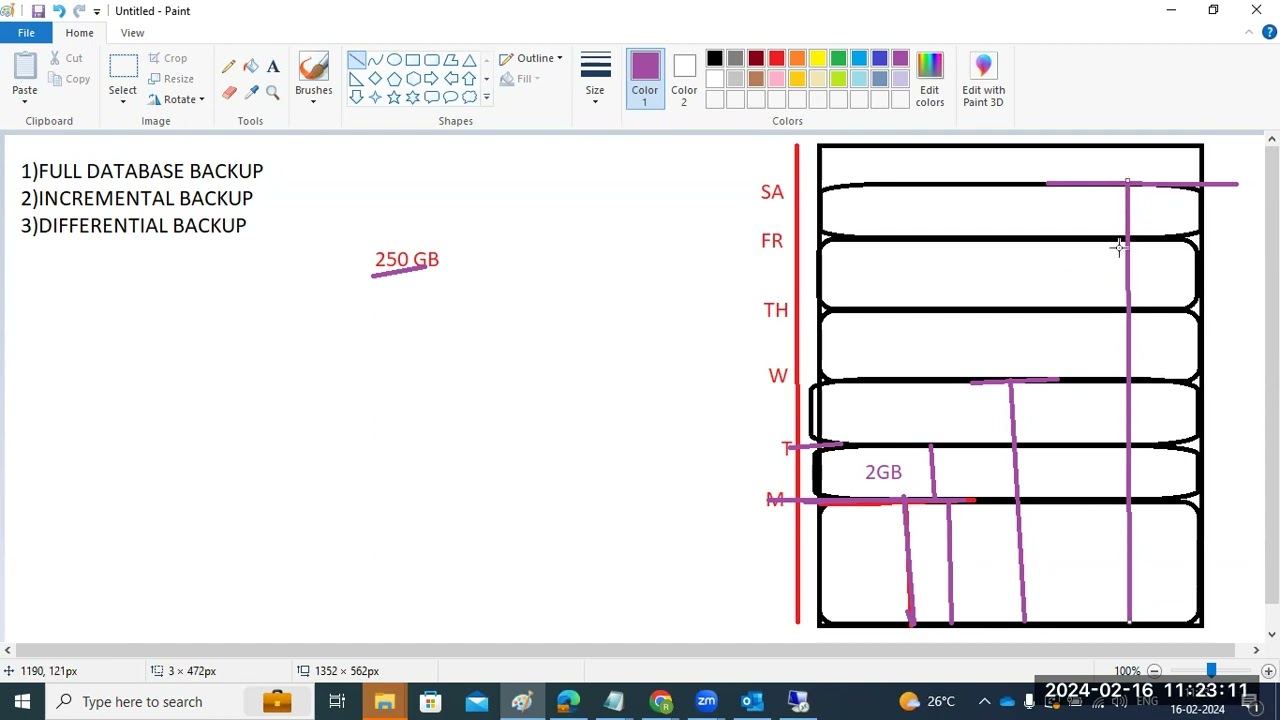Click the Crop button
The height and width of the screenshot is (720, 1280).
coord(168,58)
